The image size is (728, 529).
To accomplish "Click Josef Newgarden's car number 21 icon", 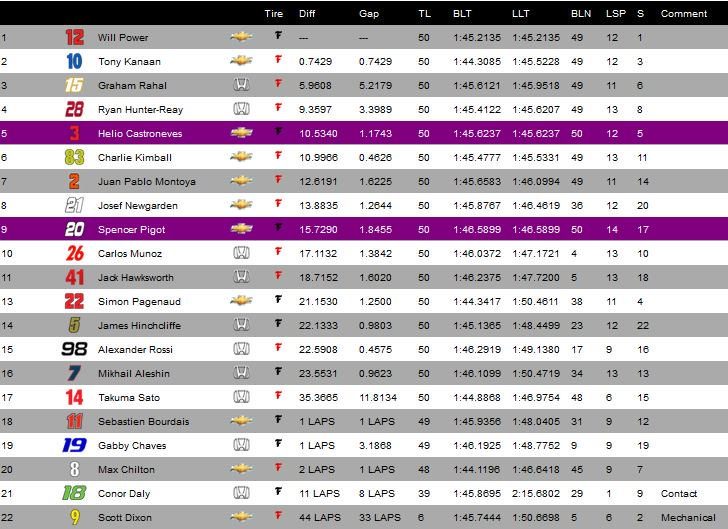I will pyautogui.click(x=74, y=205).
